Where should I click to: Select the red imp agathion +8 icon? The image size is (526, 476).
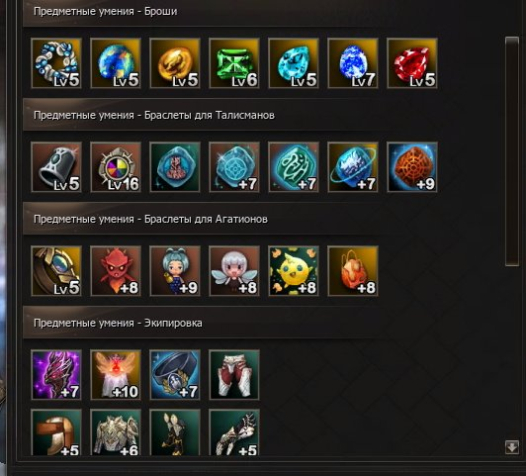[116, 271]
